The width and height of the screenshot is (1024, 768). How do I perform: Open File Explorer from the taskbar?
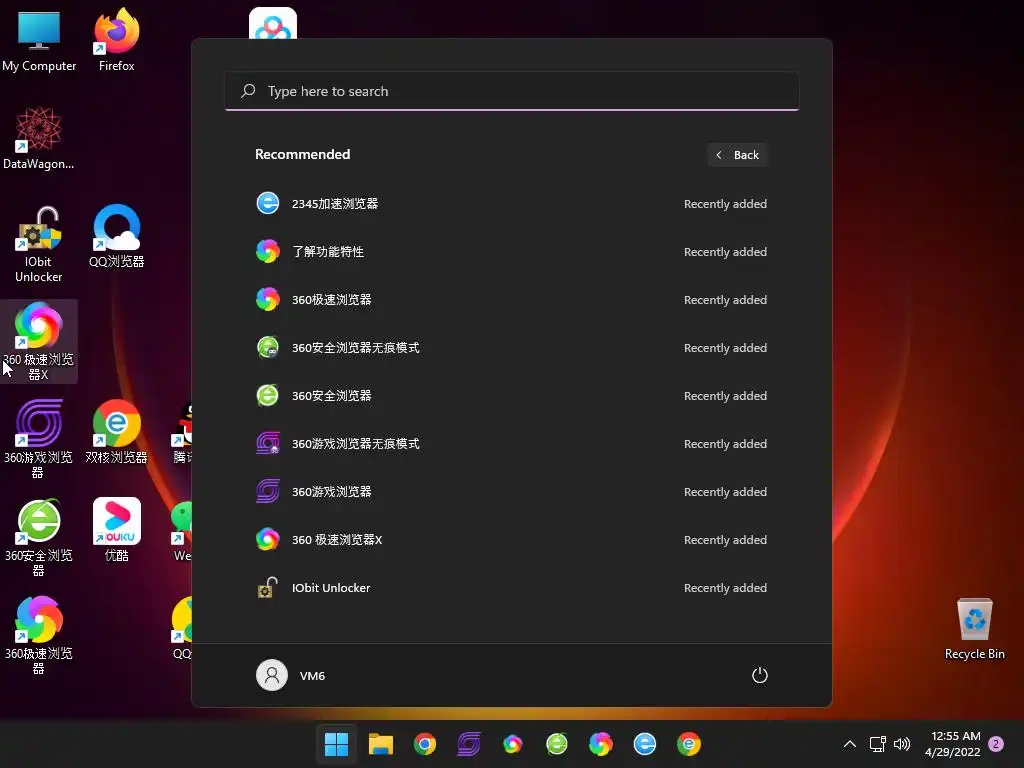(381, 744)
